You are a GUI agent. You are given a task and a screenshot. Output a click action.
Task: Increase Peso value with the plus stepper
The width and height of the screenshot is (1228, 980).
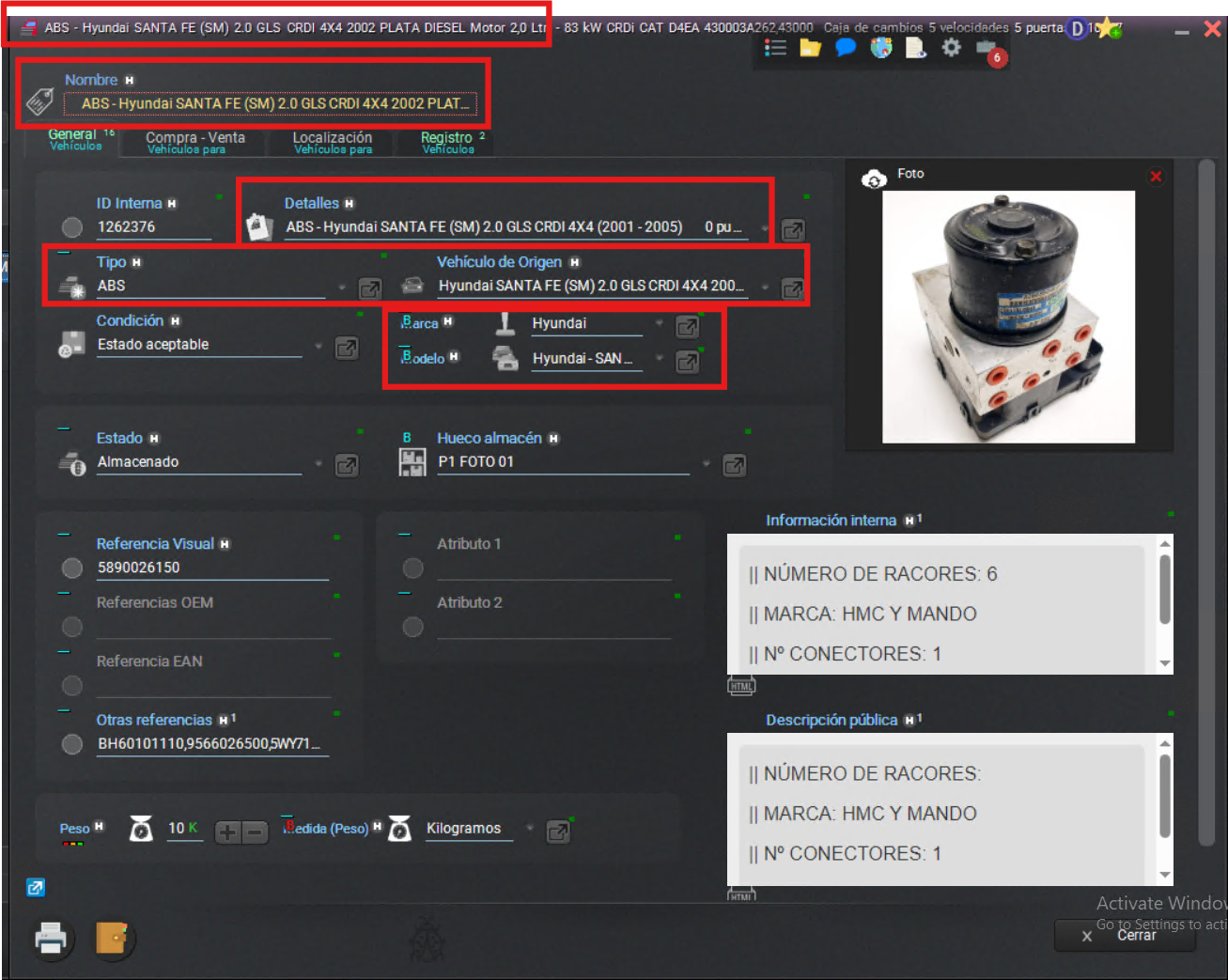tap(225, 832)
